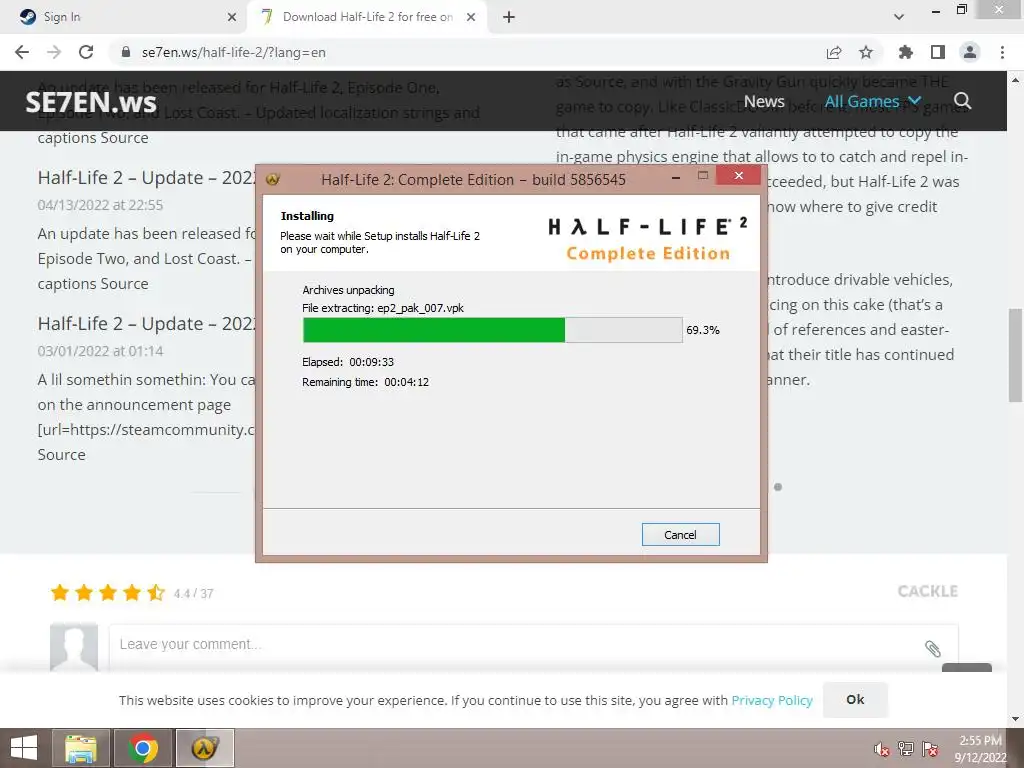Bookmark this page with star icon
Viewport: 1024px width, 768px height.
[866, 52]
